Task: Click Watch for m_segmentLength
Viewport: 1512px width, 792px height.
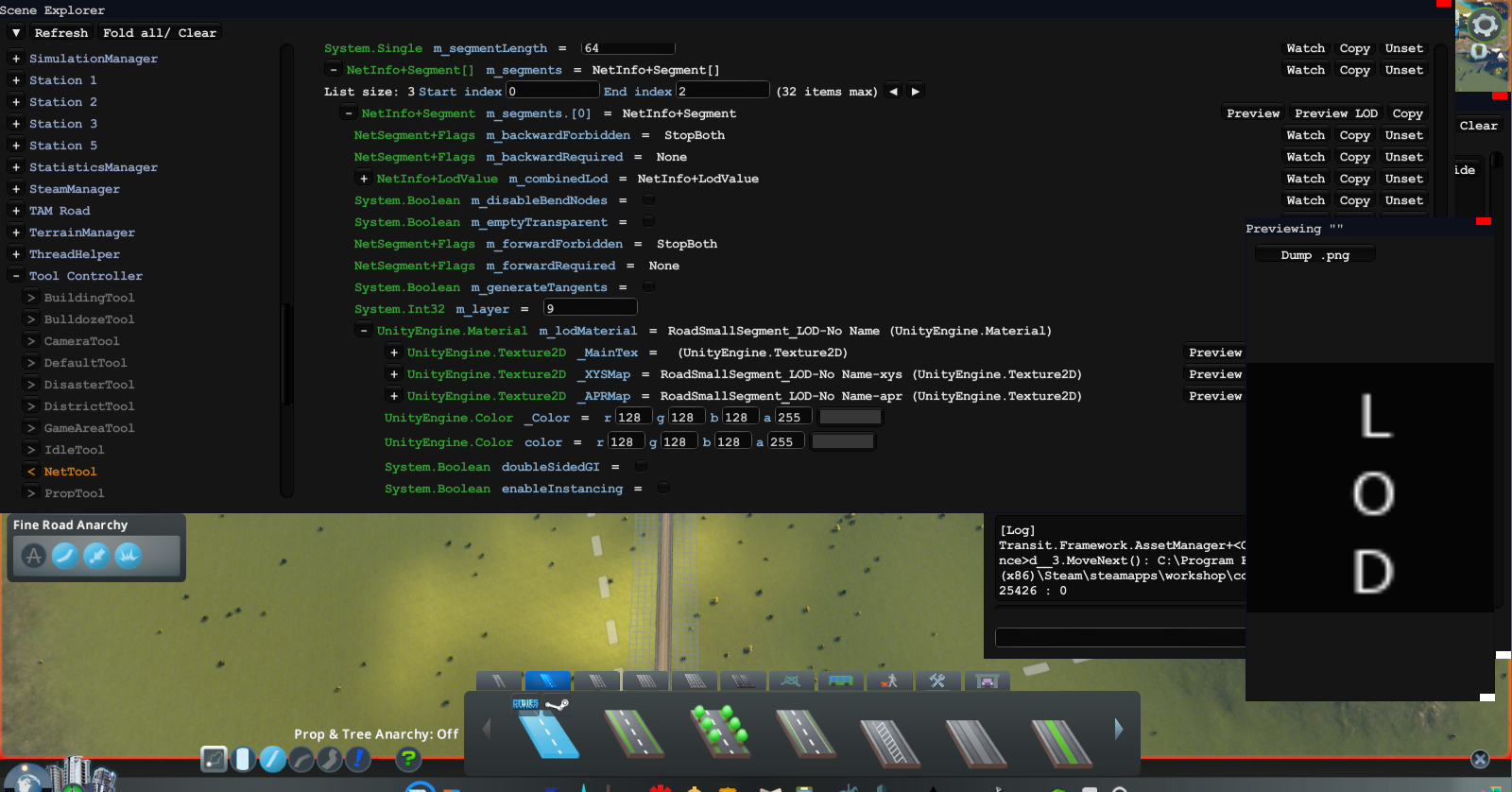Action: pyautogui.click(x=1305, y=48)
